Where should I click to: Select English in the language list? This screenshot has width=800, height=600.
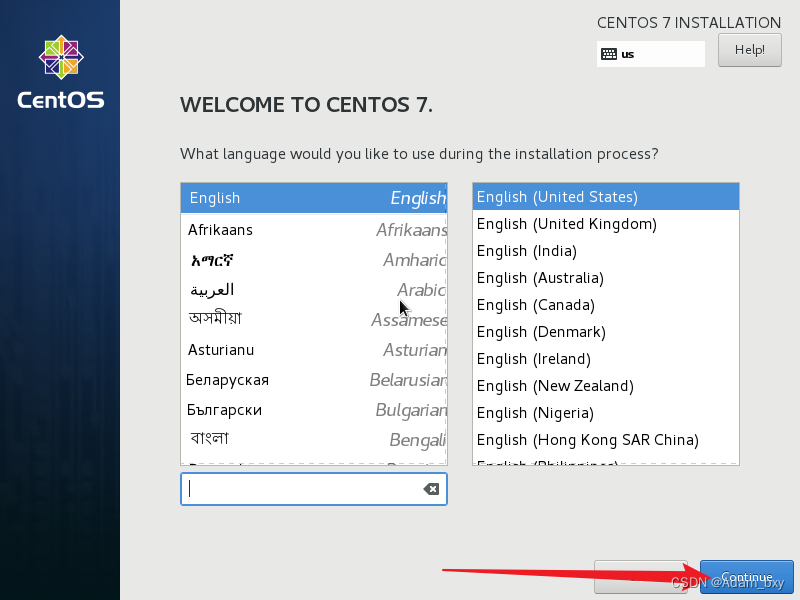coord(314,198)
